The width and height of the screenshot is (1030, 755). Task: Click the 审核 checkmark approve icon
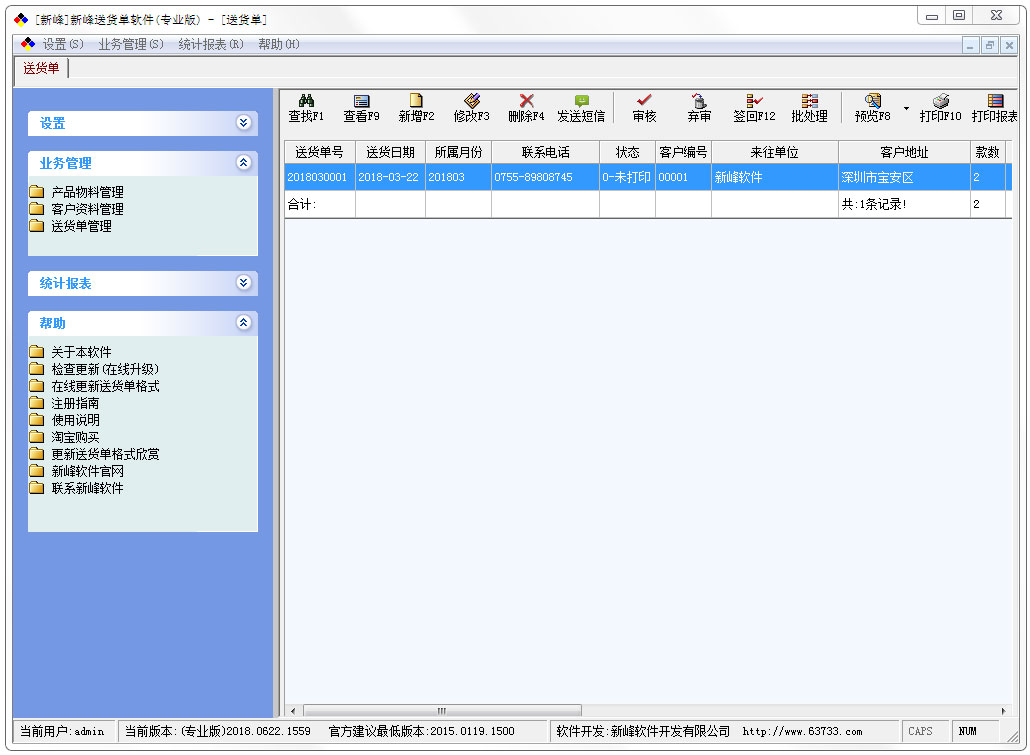coord(644,101)
